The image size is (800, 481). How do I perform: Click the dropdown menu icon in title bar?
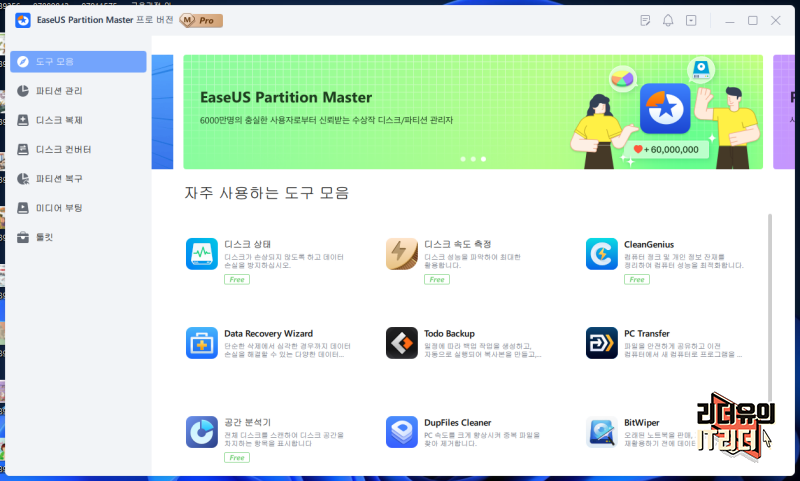click(x=691, y=20)
